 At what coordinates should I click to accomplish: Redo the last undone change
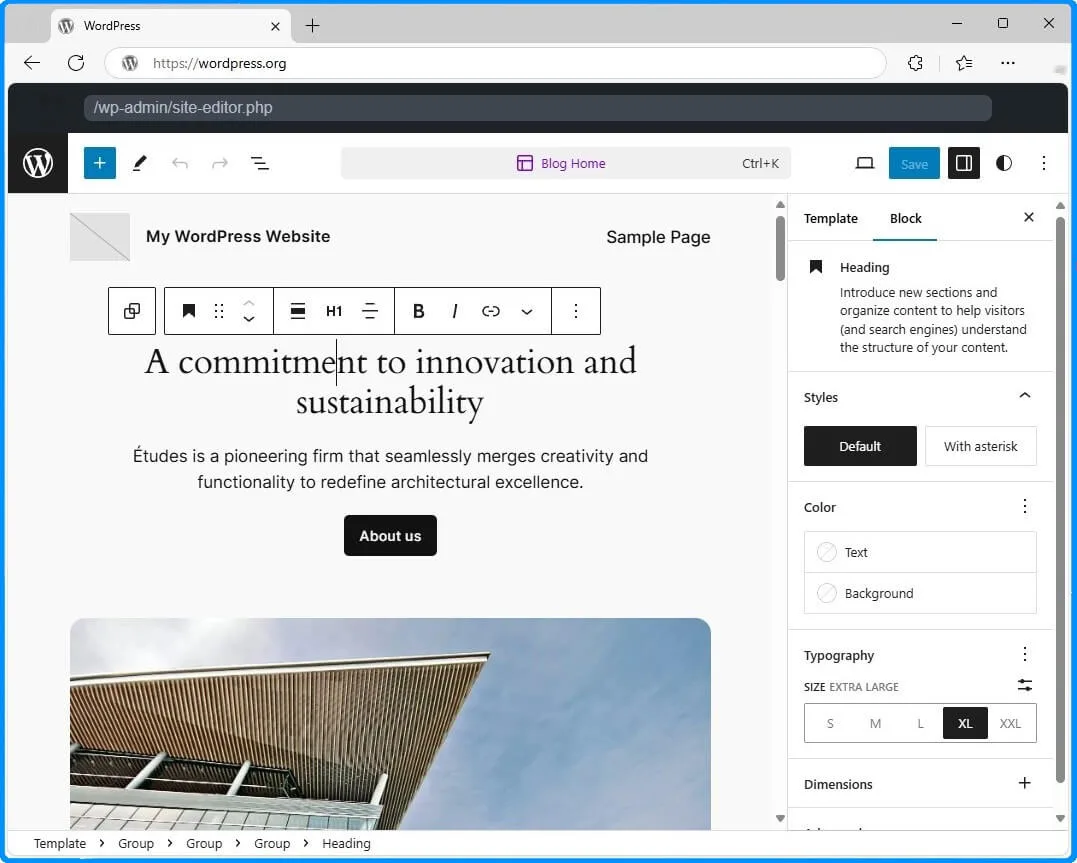point(220,163)
